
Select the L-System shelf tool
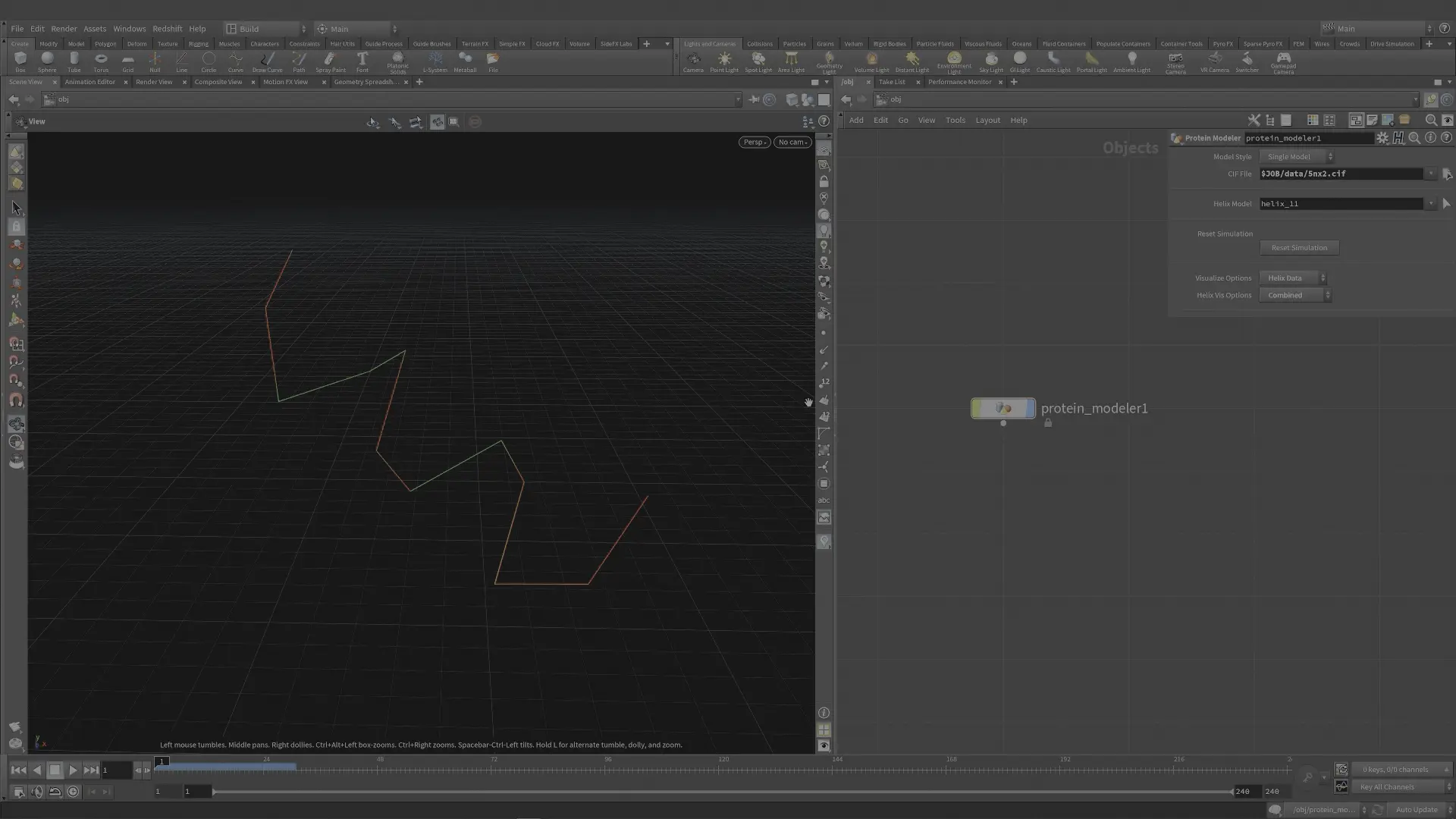coord(435,61)
